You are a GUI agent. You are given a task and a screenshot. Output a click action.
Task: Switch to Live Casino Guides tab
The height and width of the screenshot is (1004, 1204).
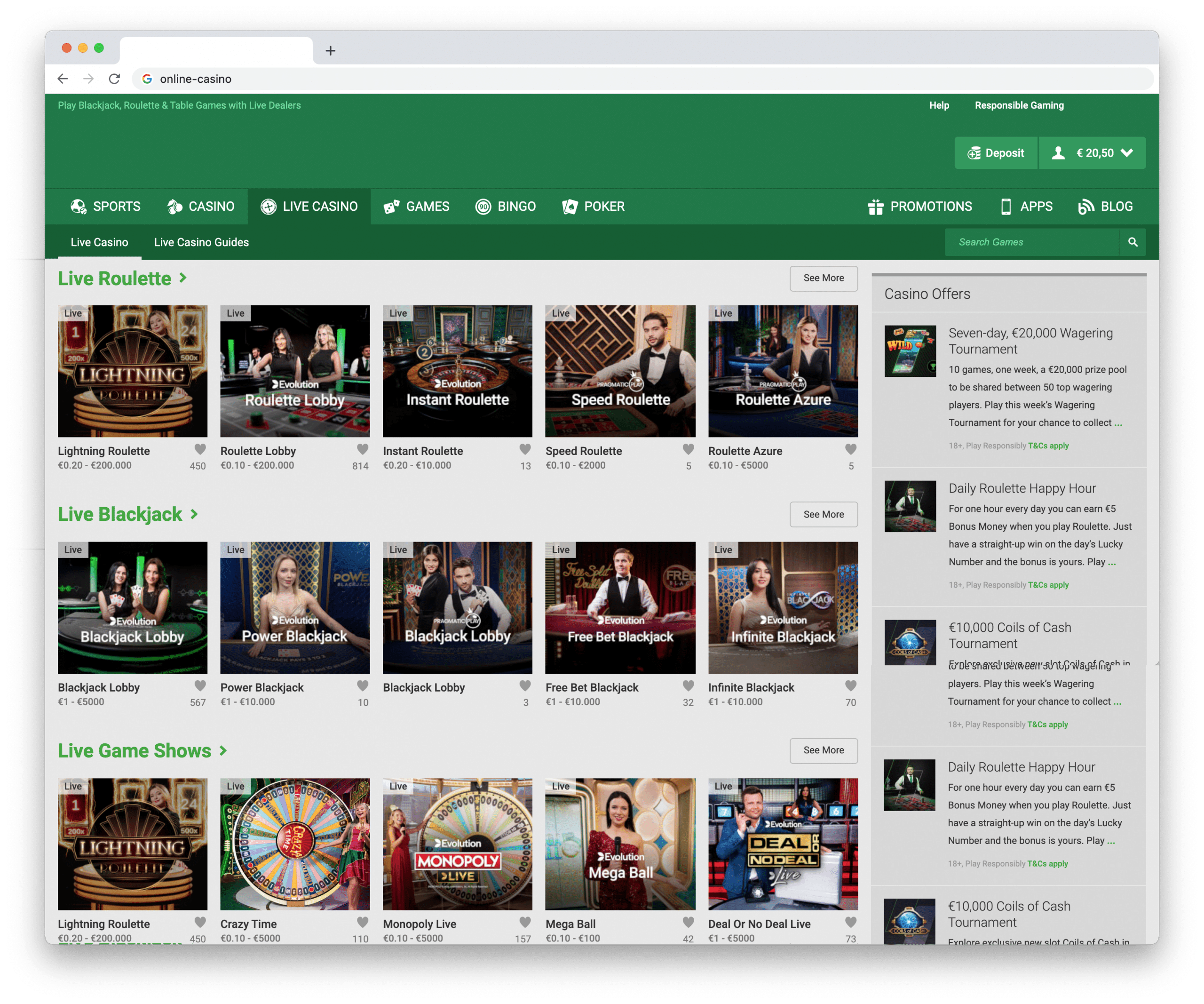pos(201,242)
